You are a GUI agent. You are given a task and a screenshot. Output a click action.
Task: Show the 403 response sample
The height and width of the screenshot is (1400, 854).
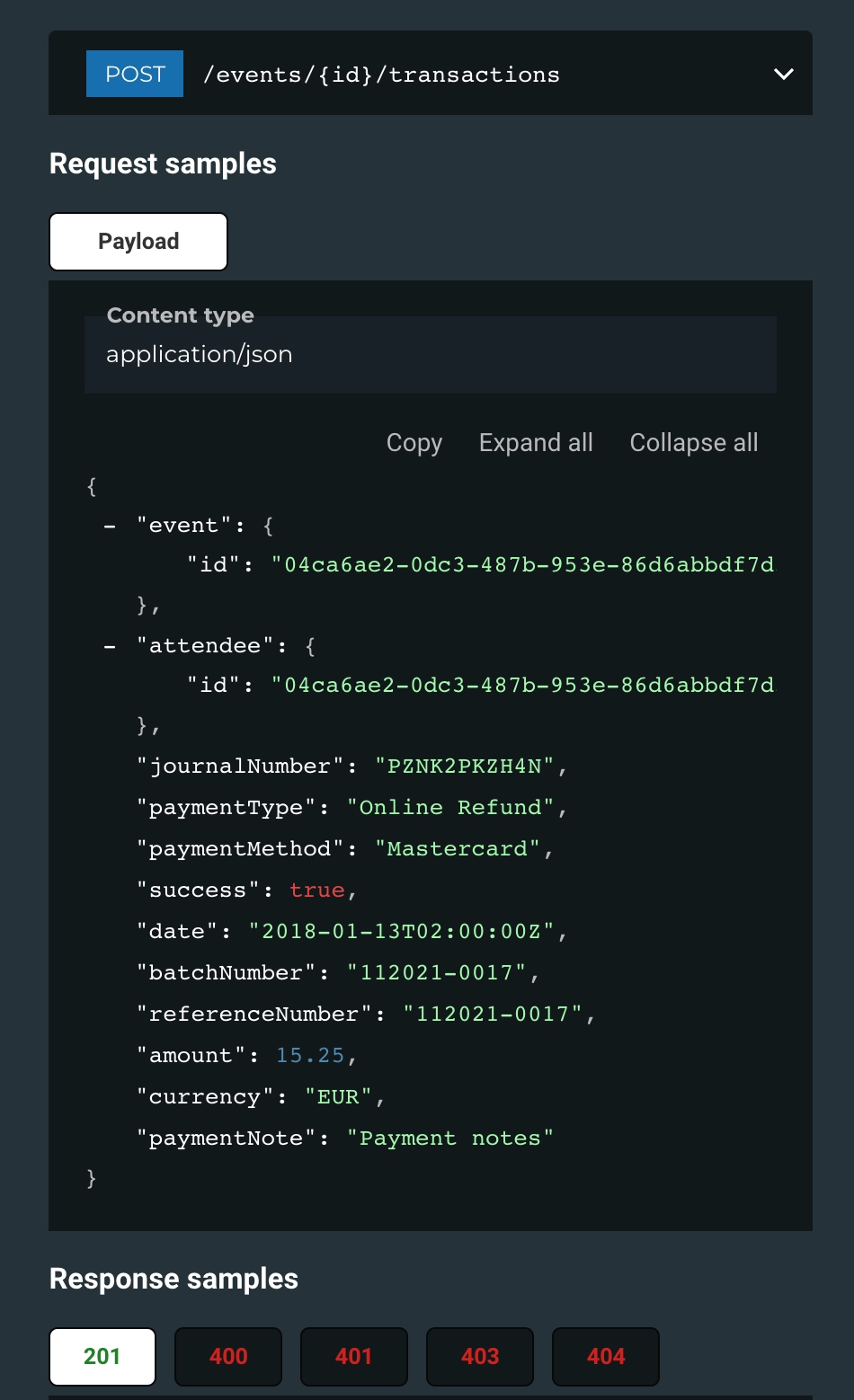click(x=480, y=1357)
